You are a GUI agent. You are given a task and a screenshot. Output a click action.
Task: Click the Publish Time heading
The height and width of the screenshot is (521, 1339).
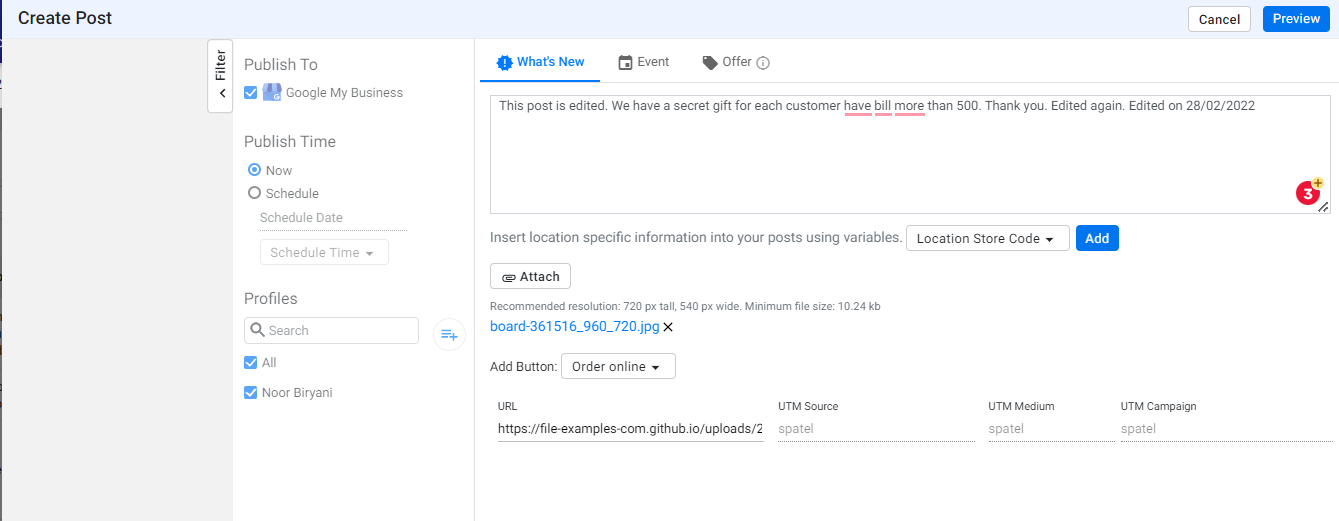click(x=290, y=141)
